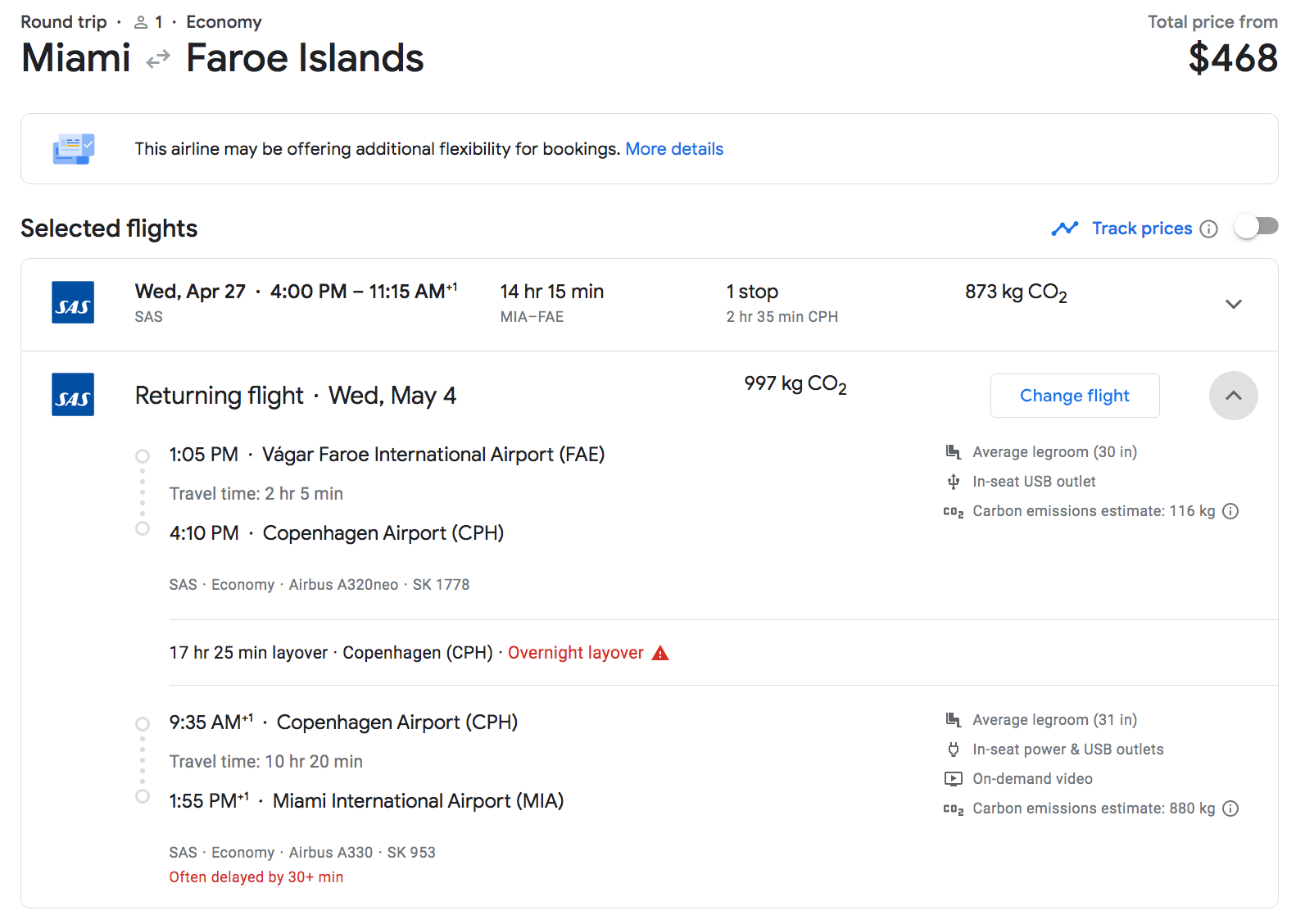Click the Track prices trend line icon

point(1064,229)
